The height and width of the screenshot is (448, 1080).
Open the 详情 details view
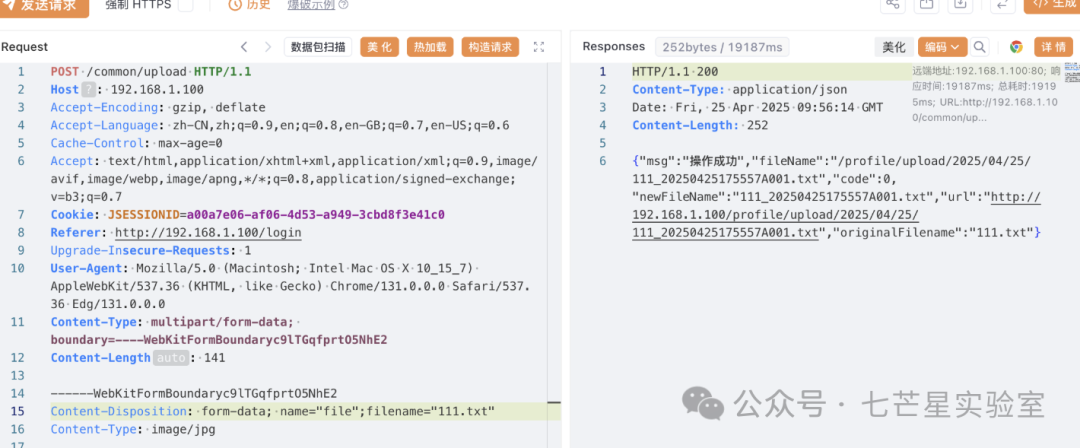click(1054, 47)
